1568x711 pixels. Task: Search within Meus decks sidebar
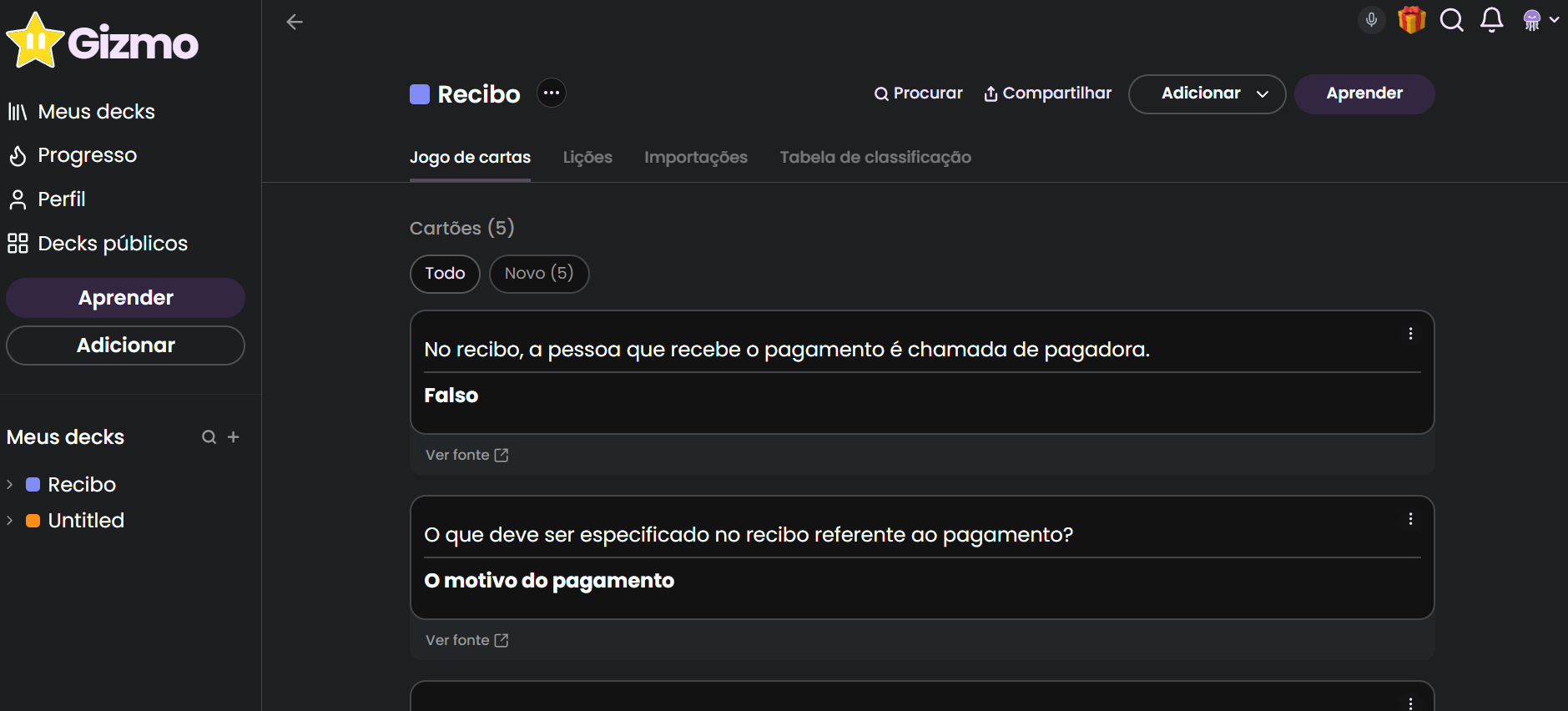click(x=209, y=437)
